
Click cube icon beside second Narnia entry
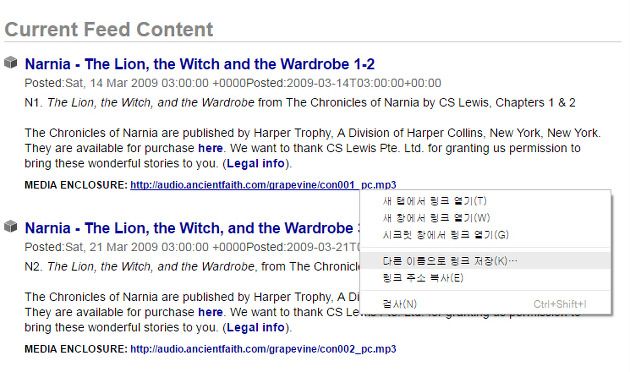pos(11,227)
